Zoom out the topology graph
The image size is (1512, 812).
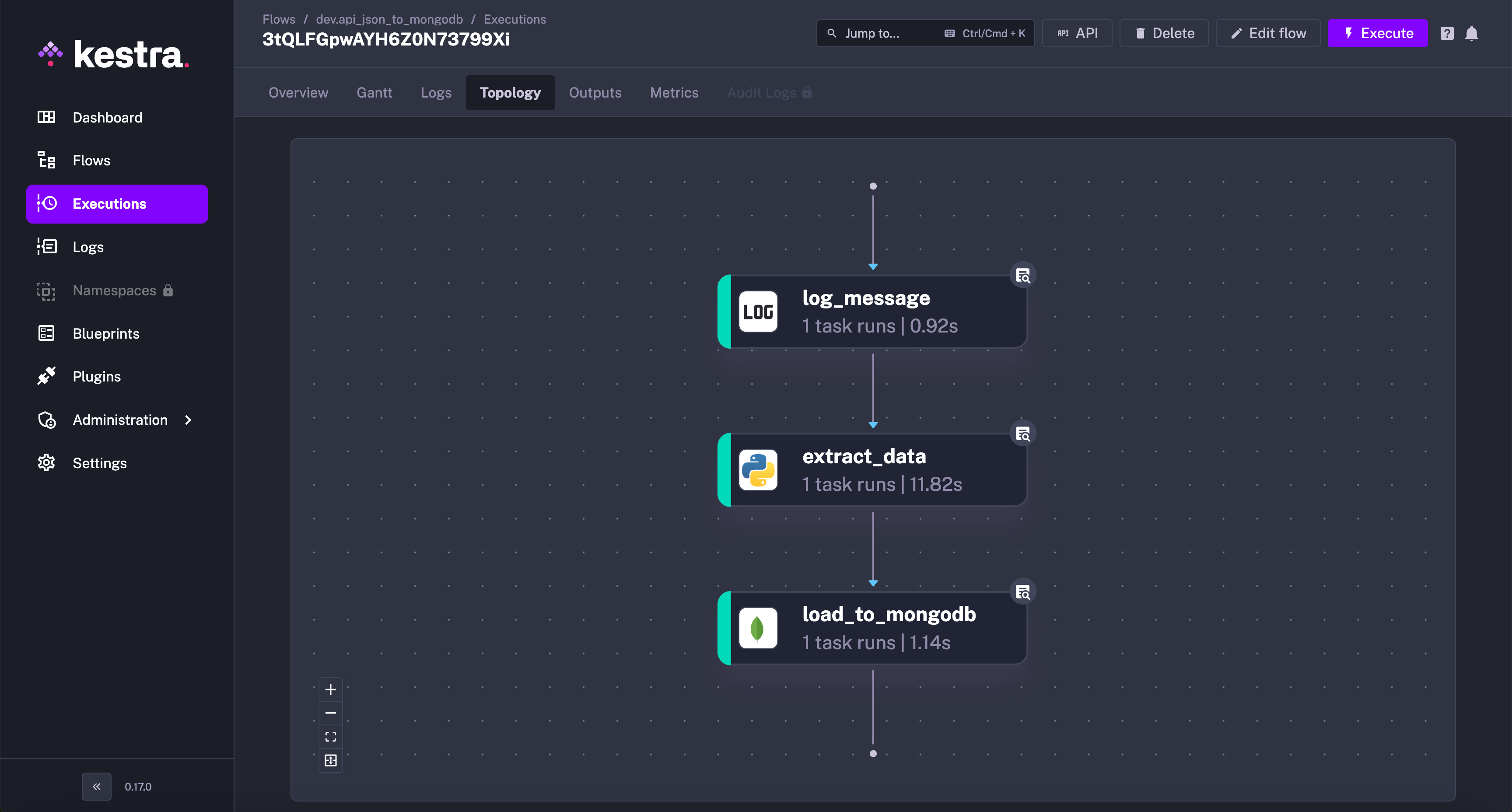point(330,713)
